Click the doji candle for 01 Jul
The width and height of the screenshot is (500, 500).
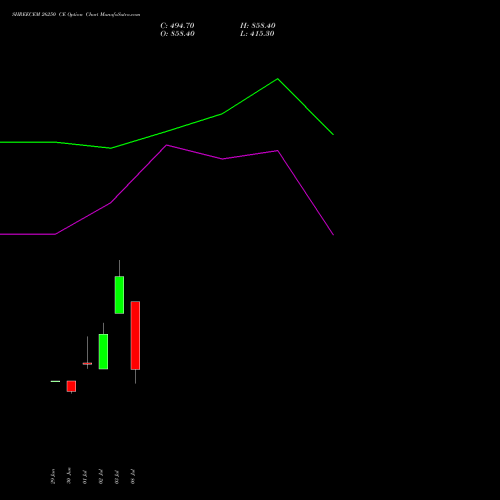click(x=87, y=363)
